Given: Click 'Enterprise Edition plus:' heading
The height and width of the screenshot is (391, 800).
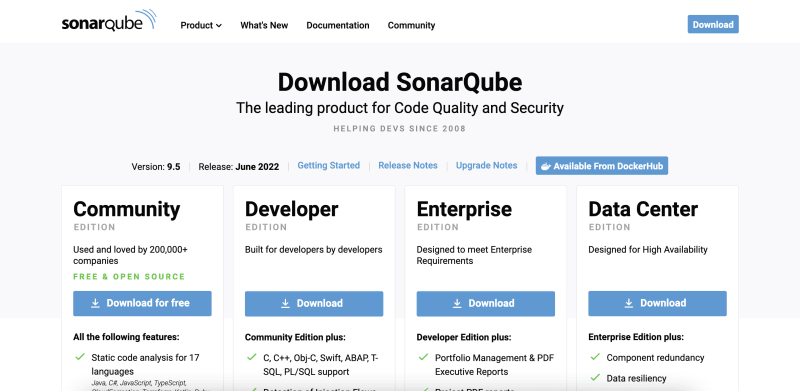Looking at the screenshot, I should click(x=636, y=337).
